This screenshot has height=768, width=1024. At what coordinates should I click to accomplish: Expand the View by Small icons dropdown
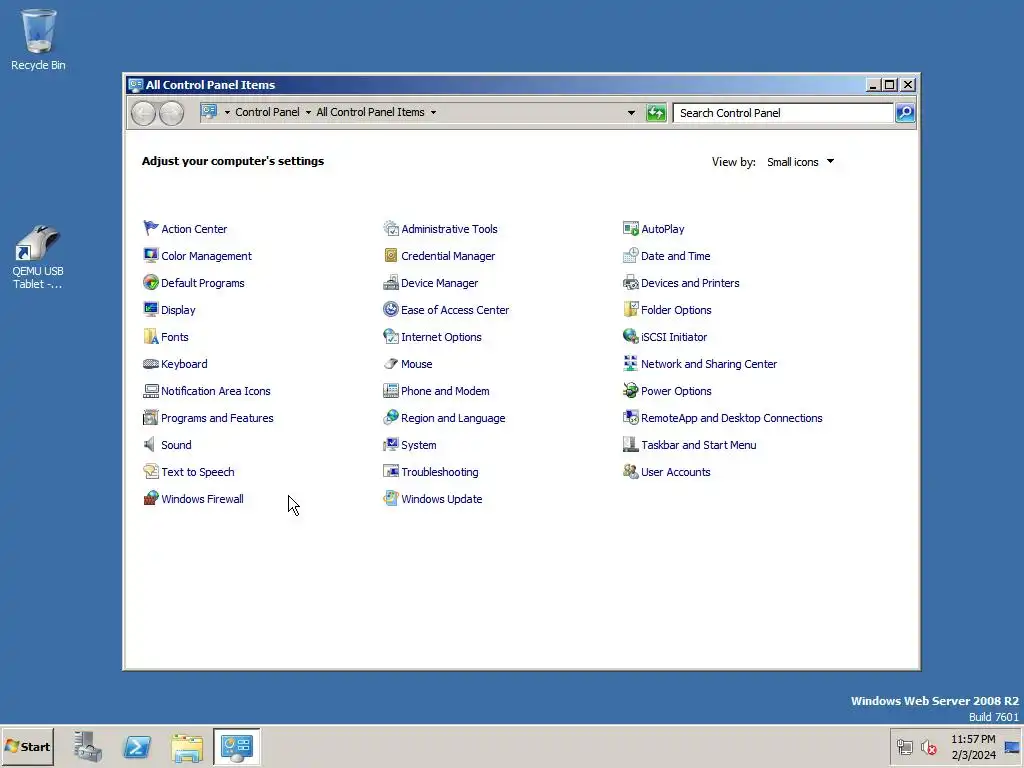coord(801,162)
